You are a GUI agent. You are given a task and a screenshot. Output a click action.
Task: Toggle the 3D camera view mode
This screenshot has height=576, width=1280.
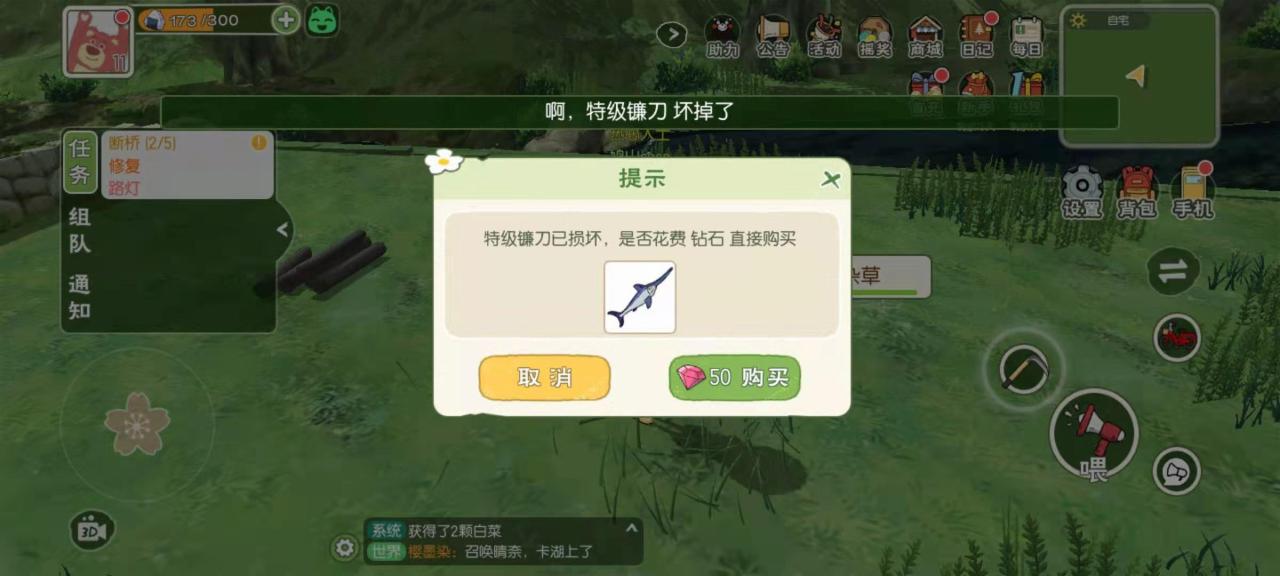pos(93,530)
